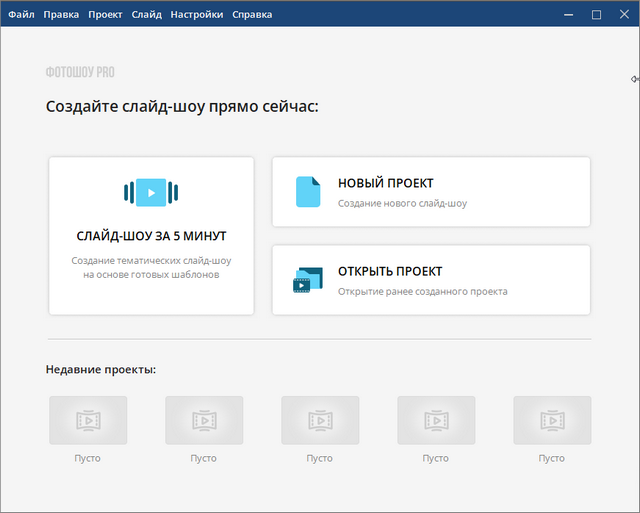
Task: Click the open project folder icon
Action: [306, 280]
